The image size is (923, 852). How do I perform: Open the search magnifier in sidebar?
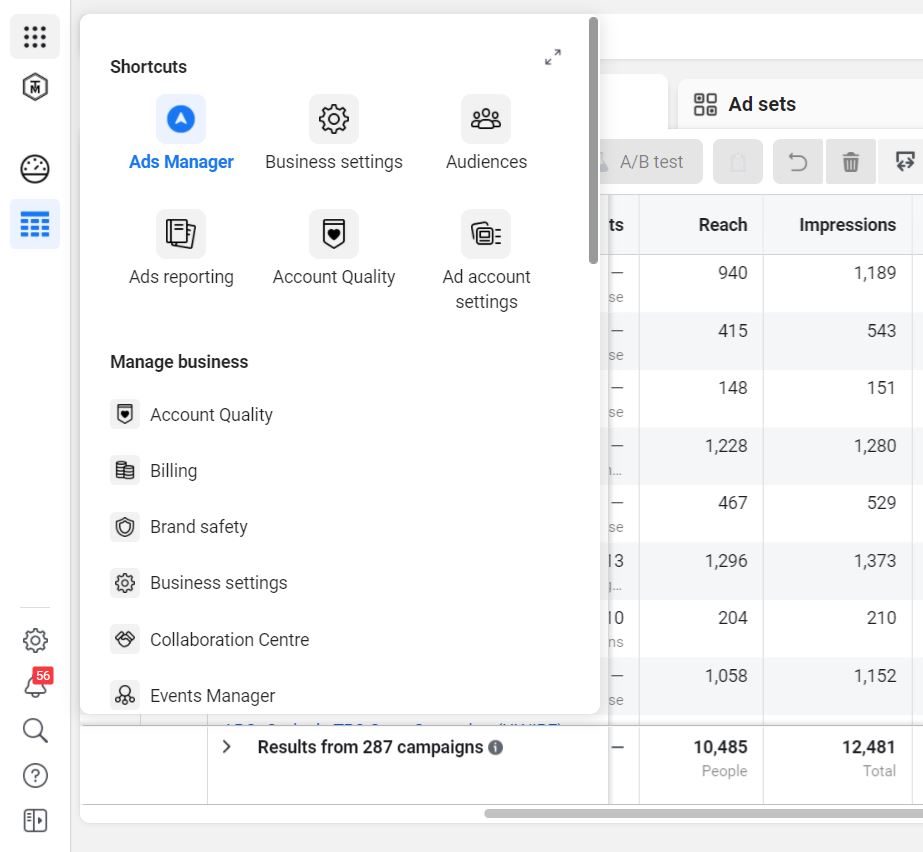point(35,731)
